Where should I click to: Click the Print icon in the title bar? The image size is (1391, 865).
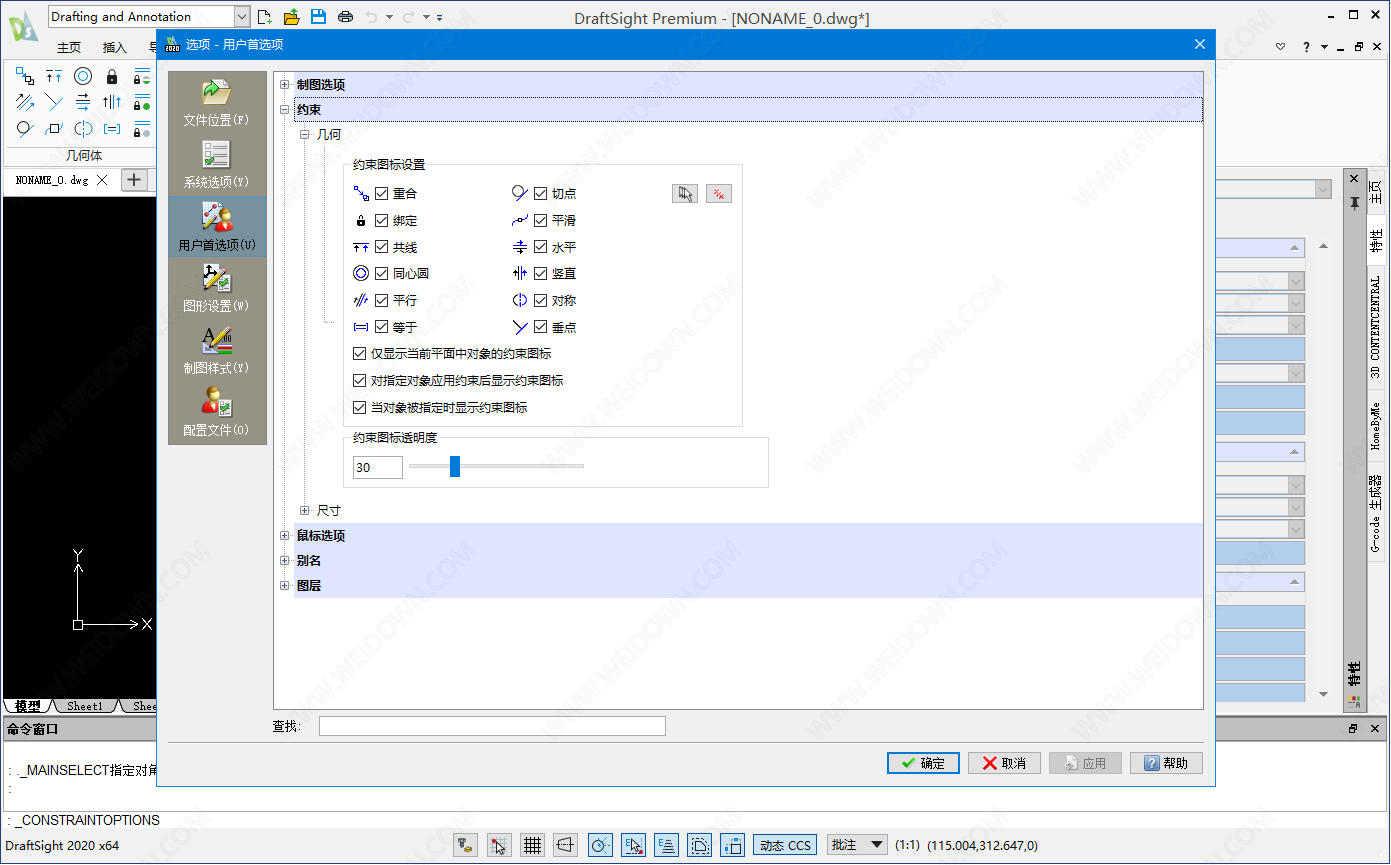pyautogui.click(x=345, y=16)
